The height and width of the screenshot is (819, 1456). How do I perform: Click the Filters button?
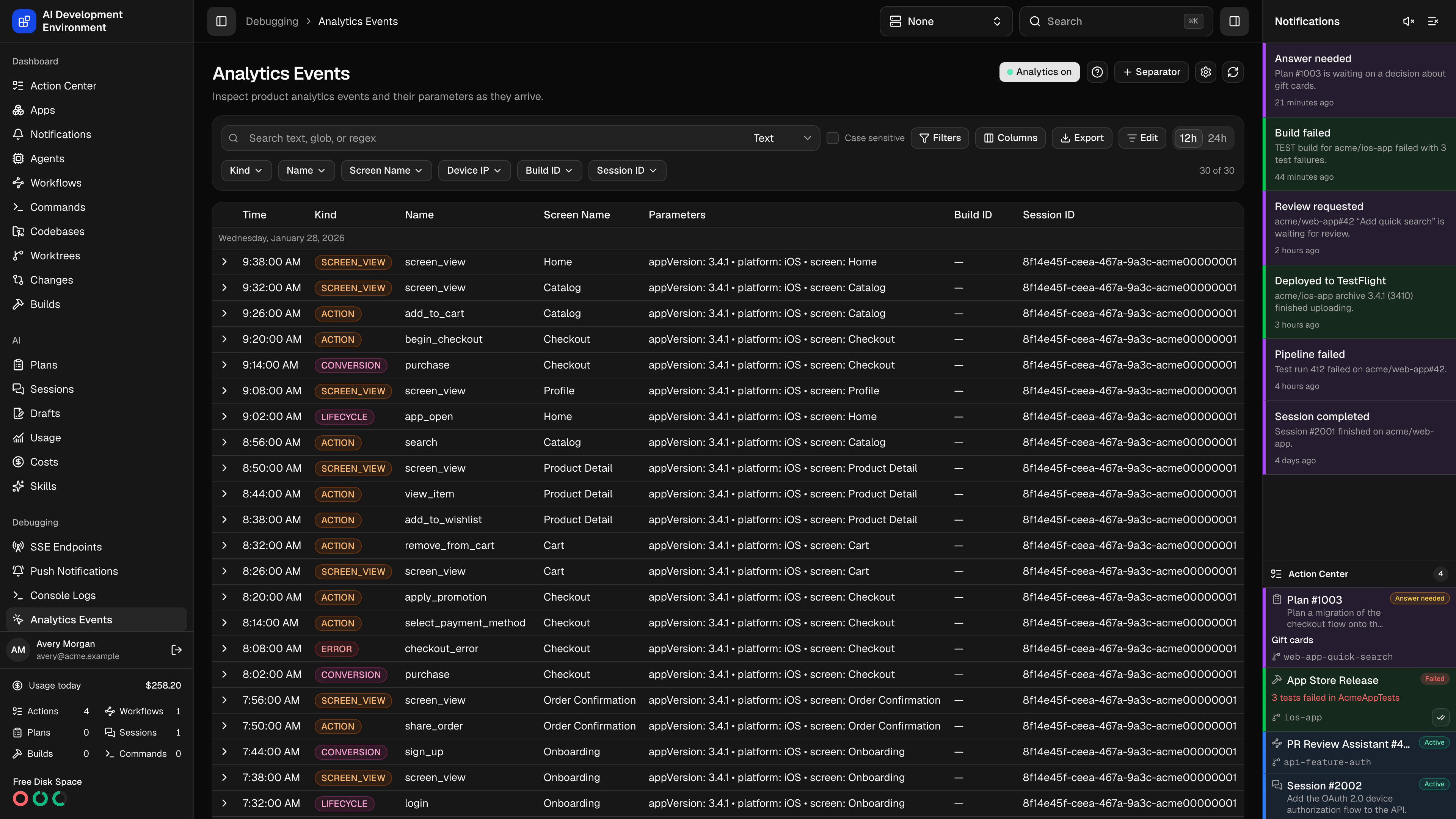[x=940, y=138]
